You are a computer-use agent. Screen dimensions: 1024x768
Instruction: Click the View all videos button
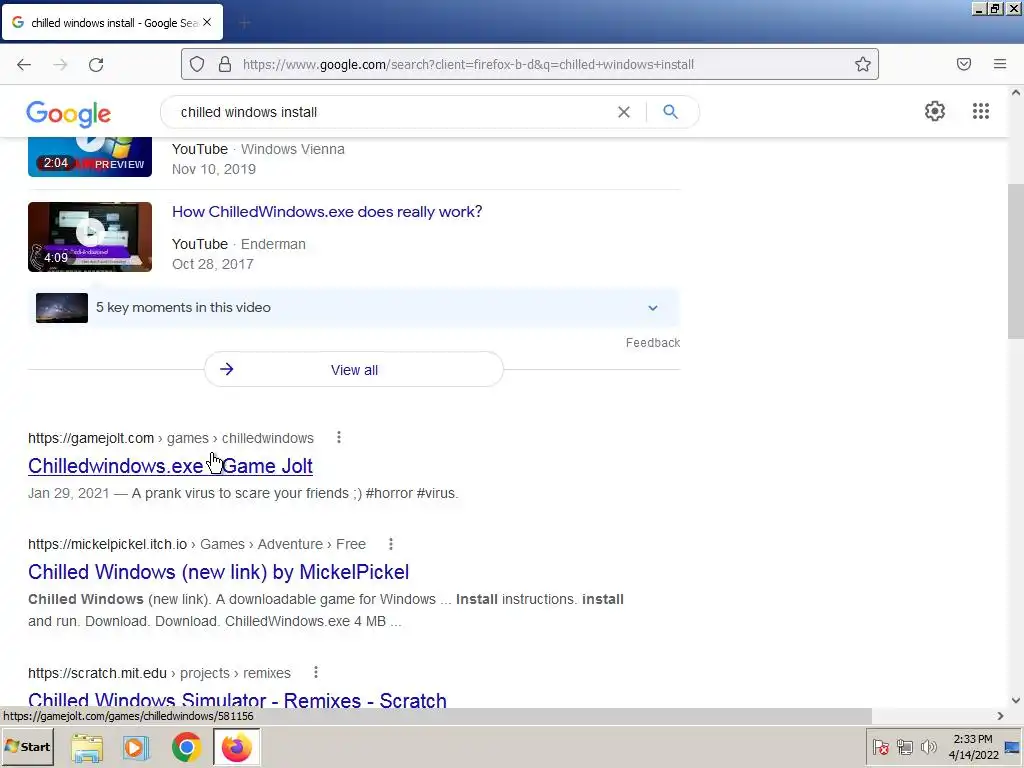pos(353,370)
